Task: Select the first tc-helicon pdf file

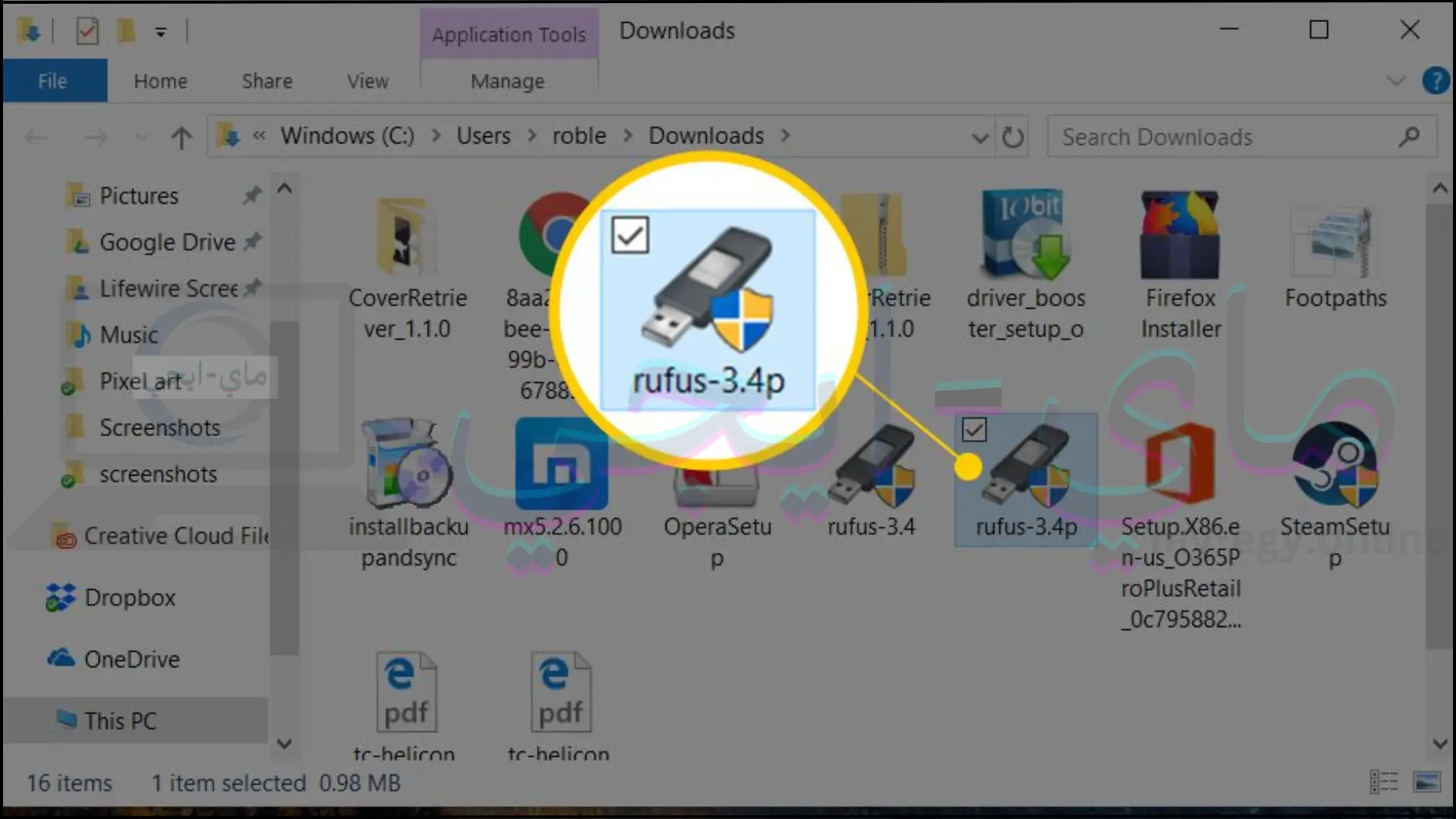Action: 406,692
